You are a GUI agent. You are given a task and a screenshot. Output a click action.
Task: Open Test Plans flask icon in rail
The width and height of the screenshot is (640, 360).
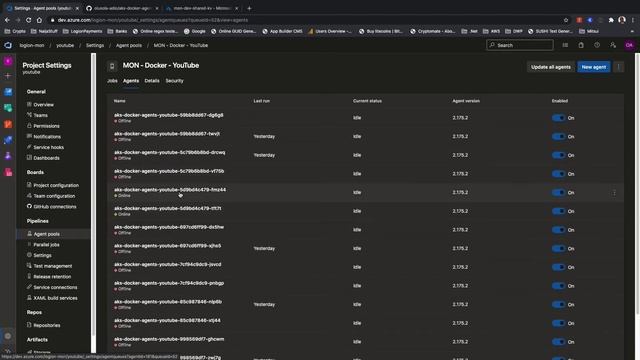pos(8,156)
